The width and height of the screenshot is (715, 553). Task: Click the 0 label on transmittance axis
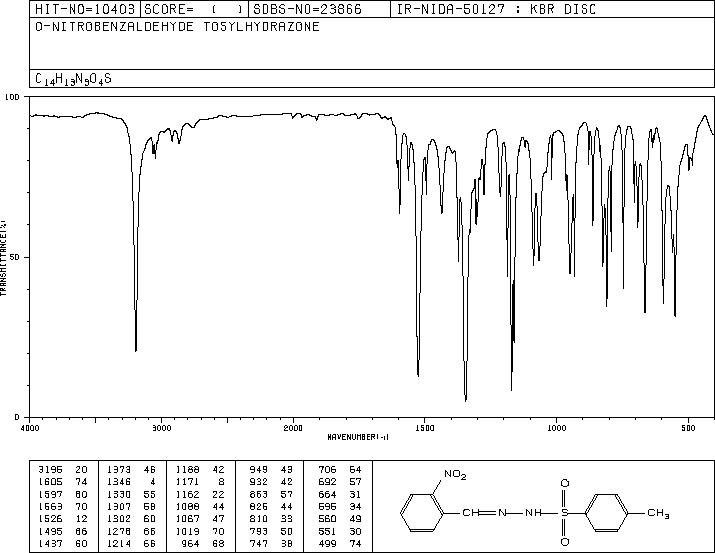coord(17,417)
